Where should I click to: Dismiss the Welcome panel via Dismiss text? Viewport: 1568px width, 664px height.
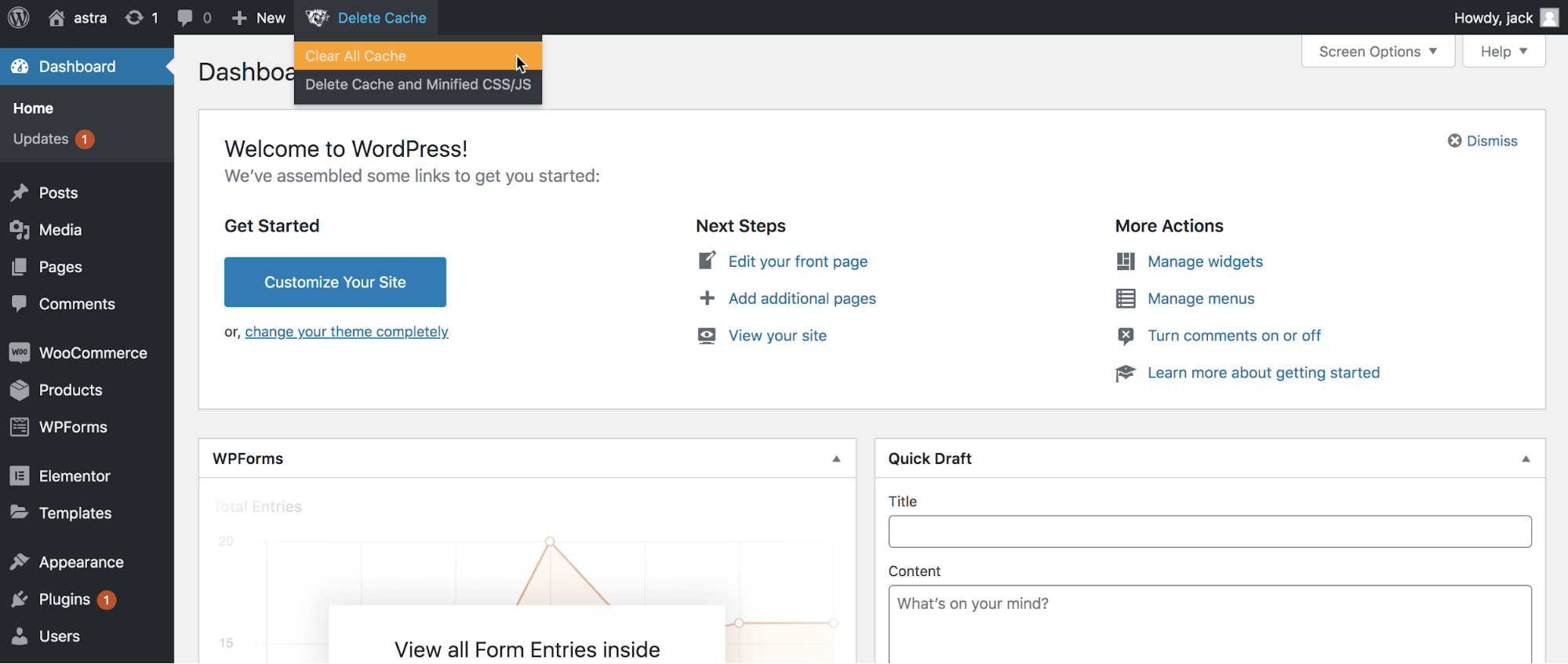click(x=1492, y=140)
